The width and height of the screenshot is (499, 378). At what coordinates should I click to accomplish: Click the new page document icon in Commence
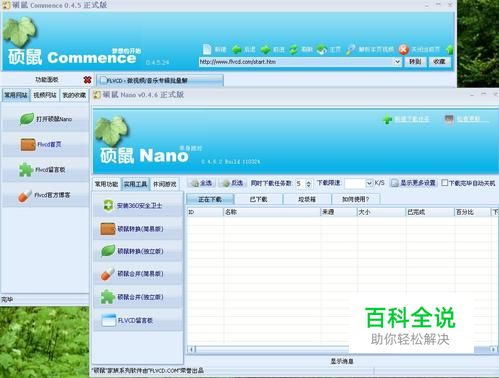[207, 49]
